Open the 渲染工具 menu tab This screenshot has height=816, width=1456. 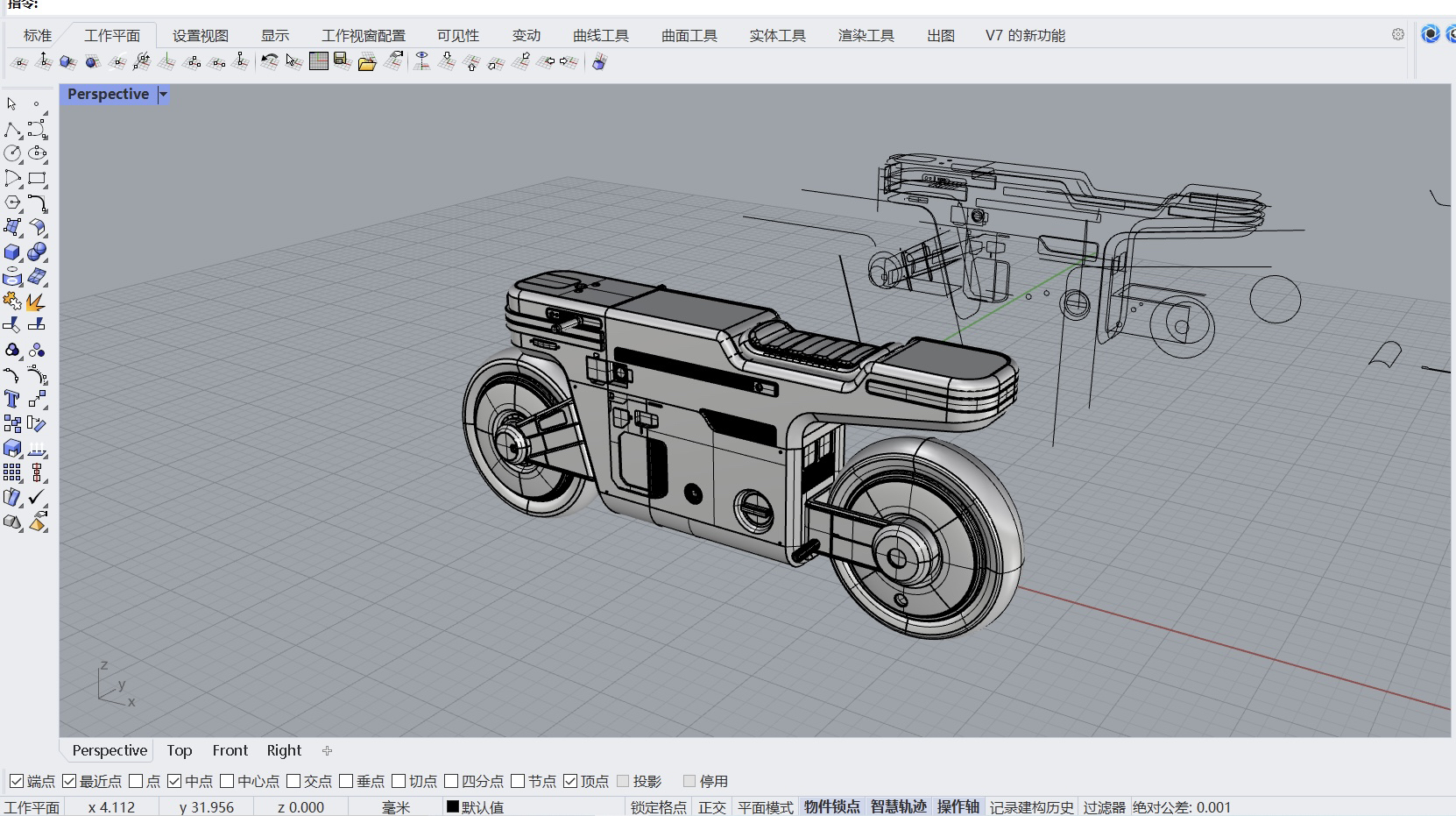(x=865, y=35)
